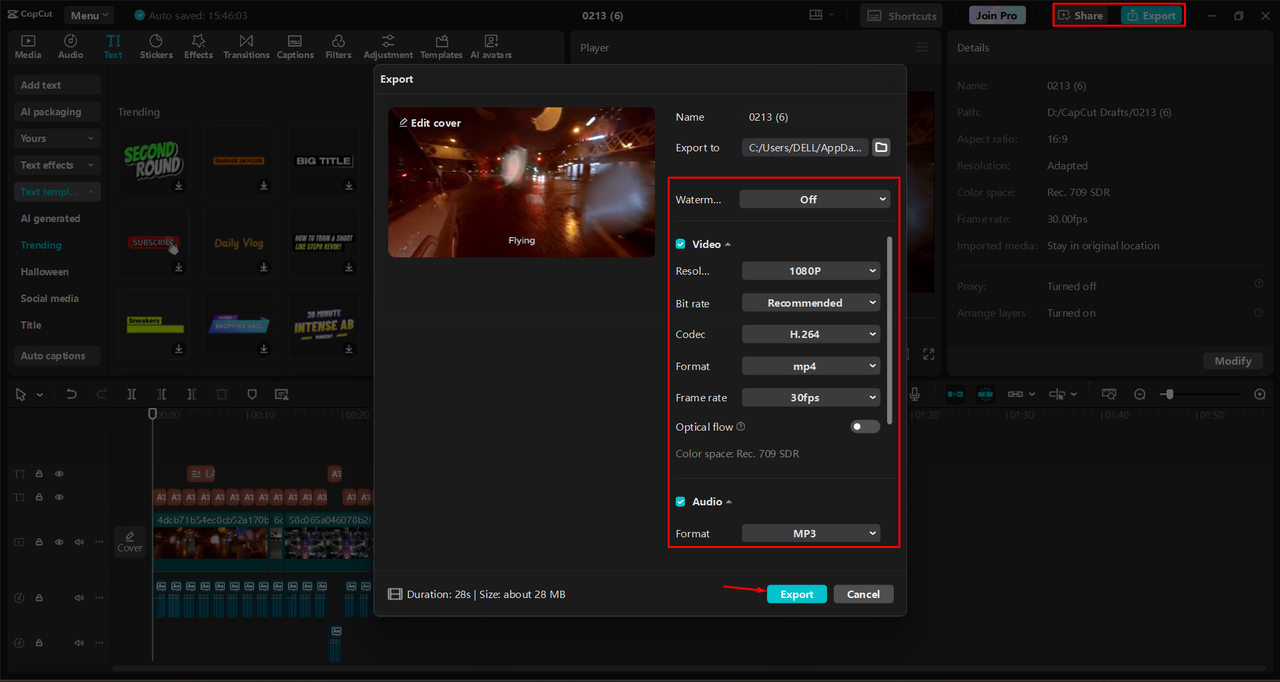The image size is (1280, 682).
Task: Mute the main video track audio
Action: point(79,542)
